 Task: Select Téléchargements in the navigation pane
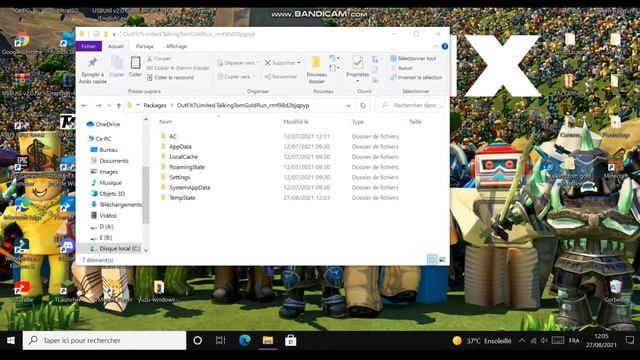(116, 204)
